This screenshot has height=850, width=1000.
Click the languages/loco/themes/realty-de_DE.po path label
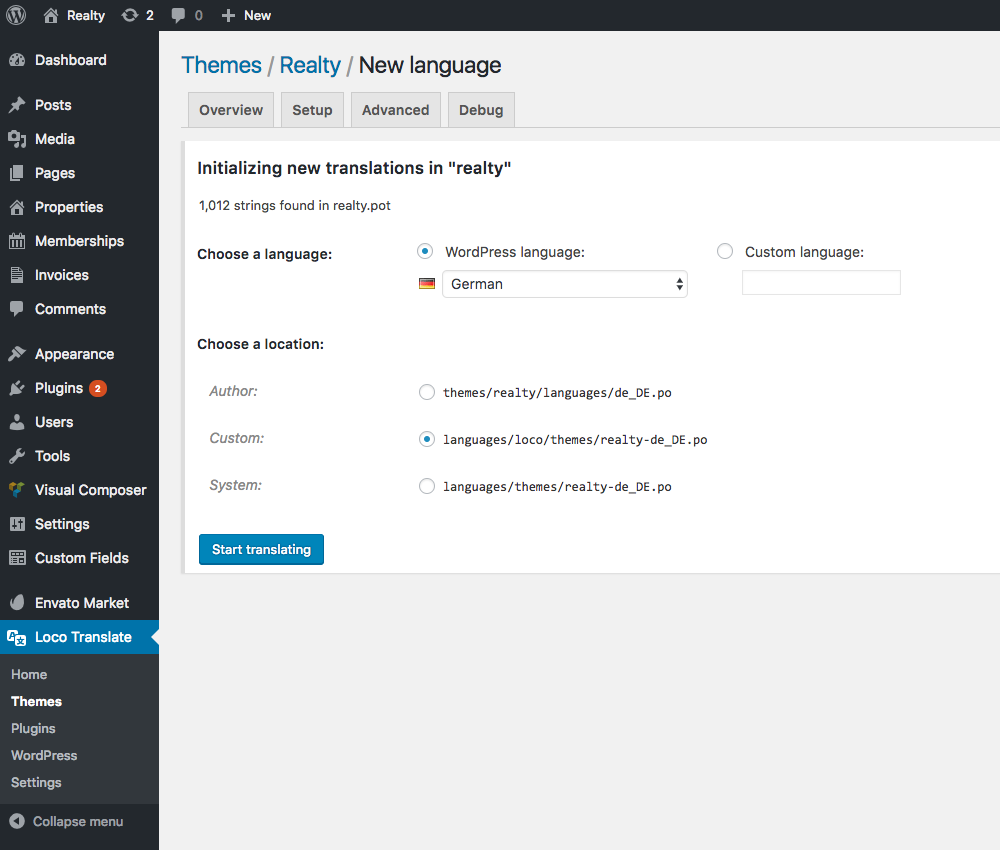point(575,440)
